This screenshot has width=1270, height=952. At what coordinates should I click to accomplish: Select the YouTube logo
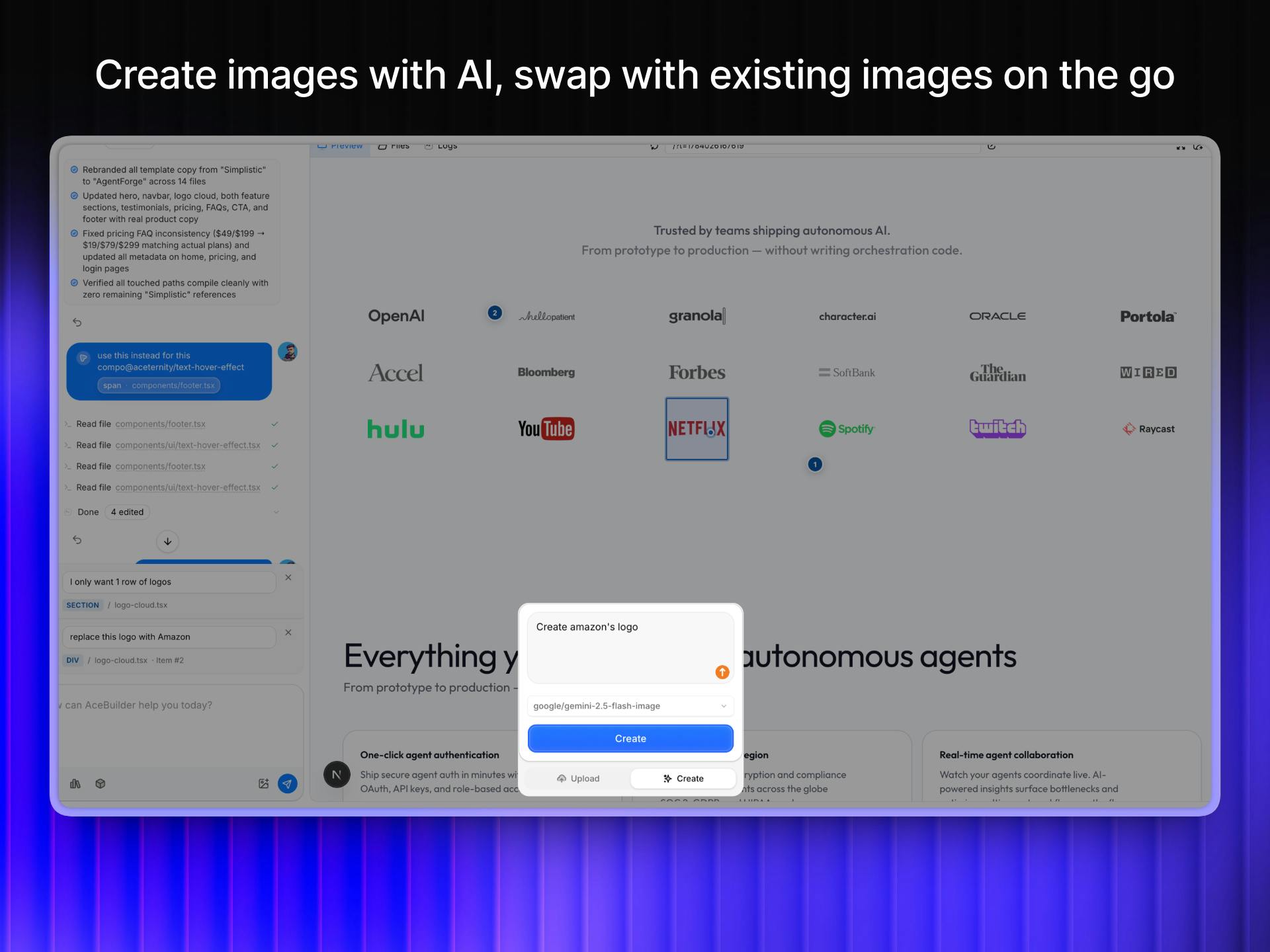[546, 429]
